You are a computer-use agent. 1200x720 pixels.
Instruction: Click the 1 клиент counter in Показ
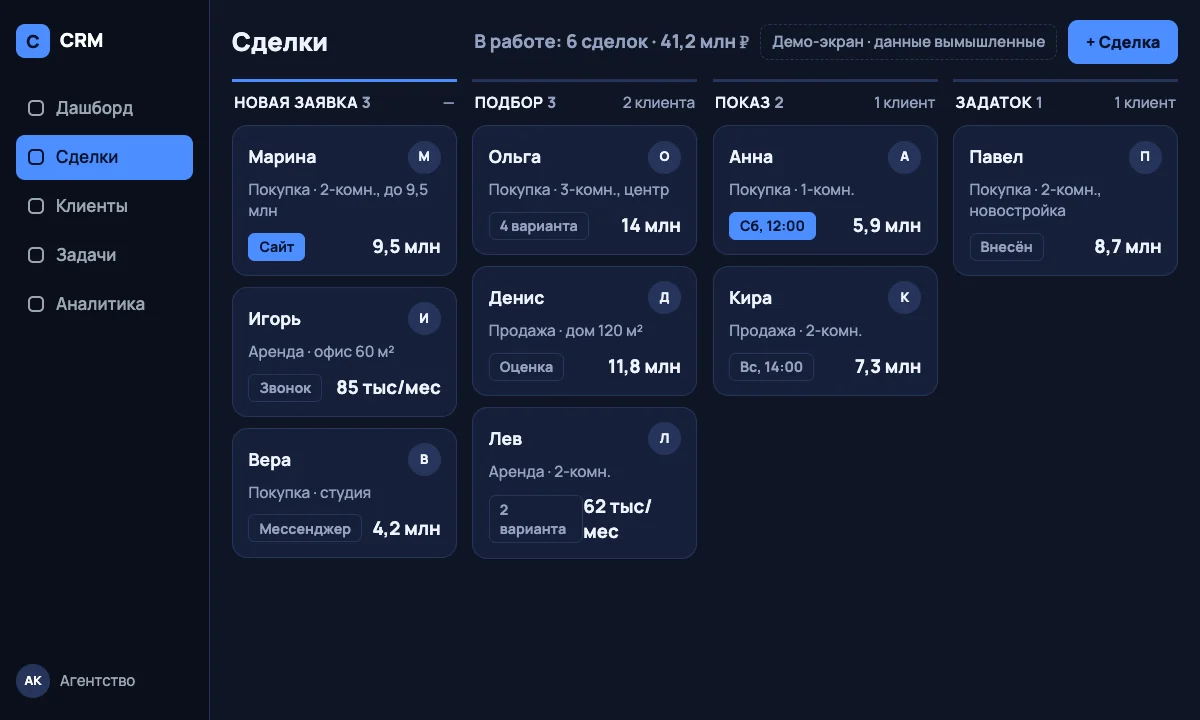click(904, 102)
